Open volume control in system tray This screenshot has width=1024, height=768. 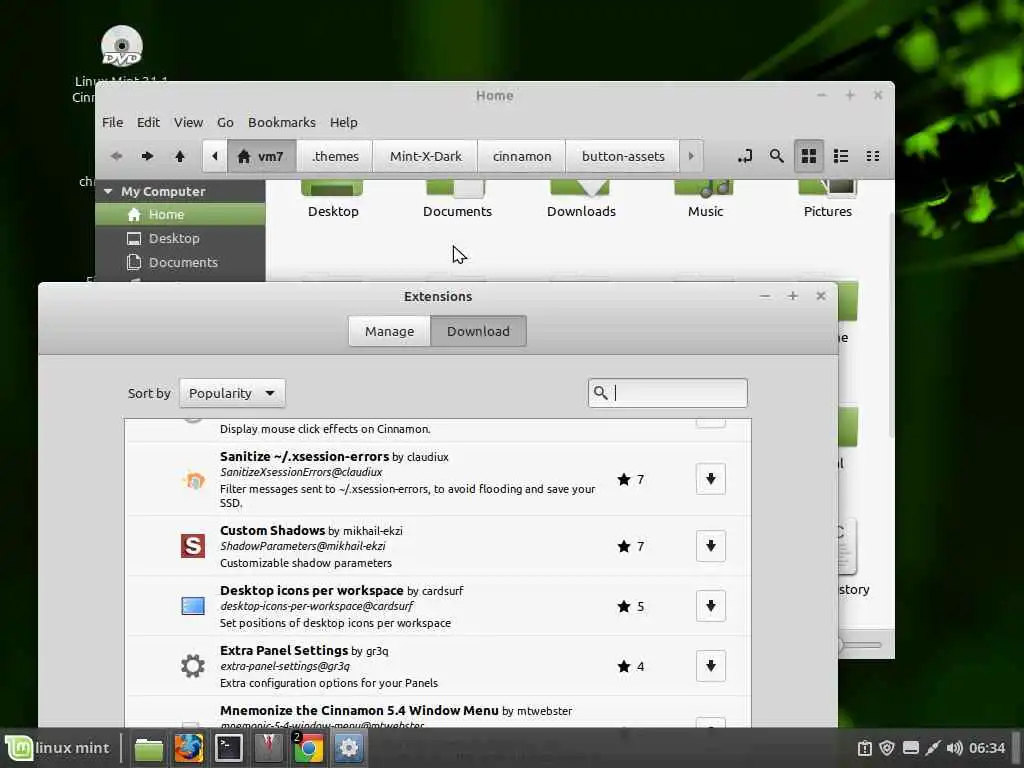click(x=954, y=748)
